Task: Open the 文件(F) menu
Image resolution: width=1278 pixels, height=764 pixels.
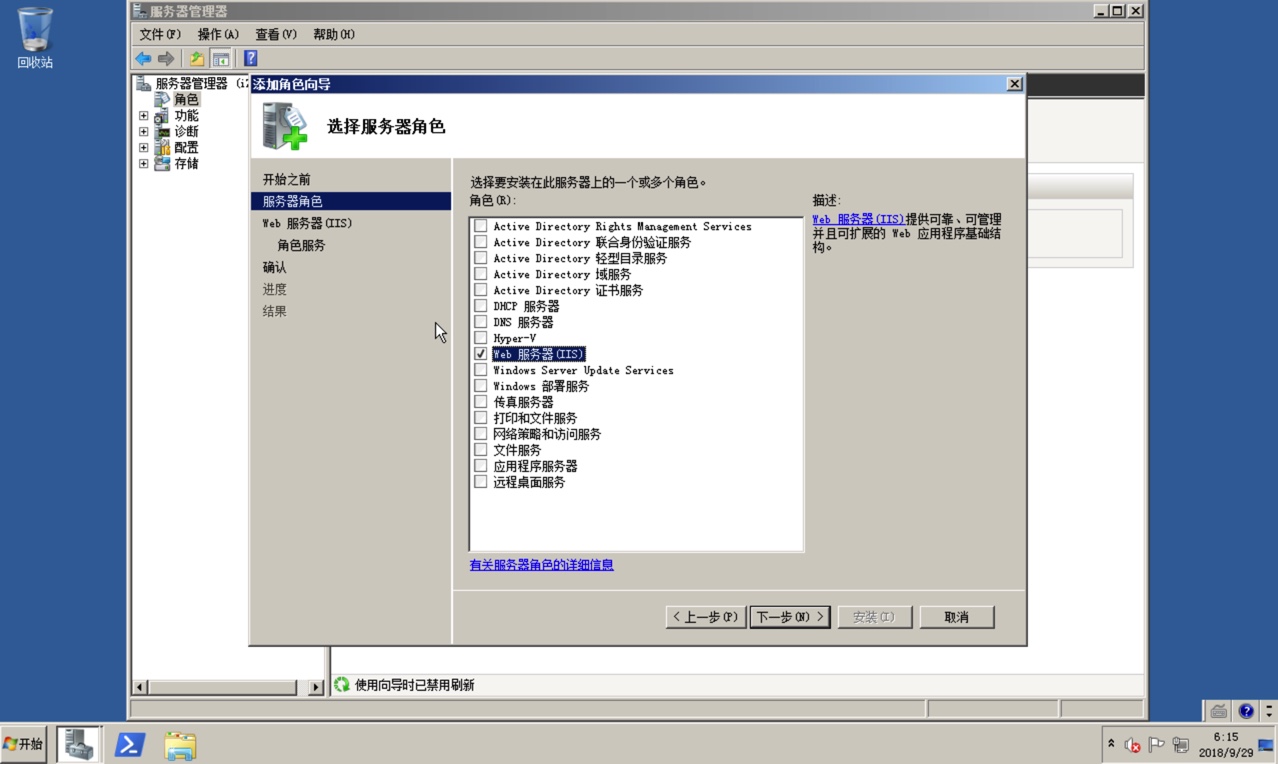Action: coord(160,34)
